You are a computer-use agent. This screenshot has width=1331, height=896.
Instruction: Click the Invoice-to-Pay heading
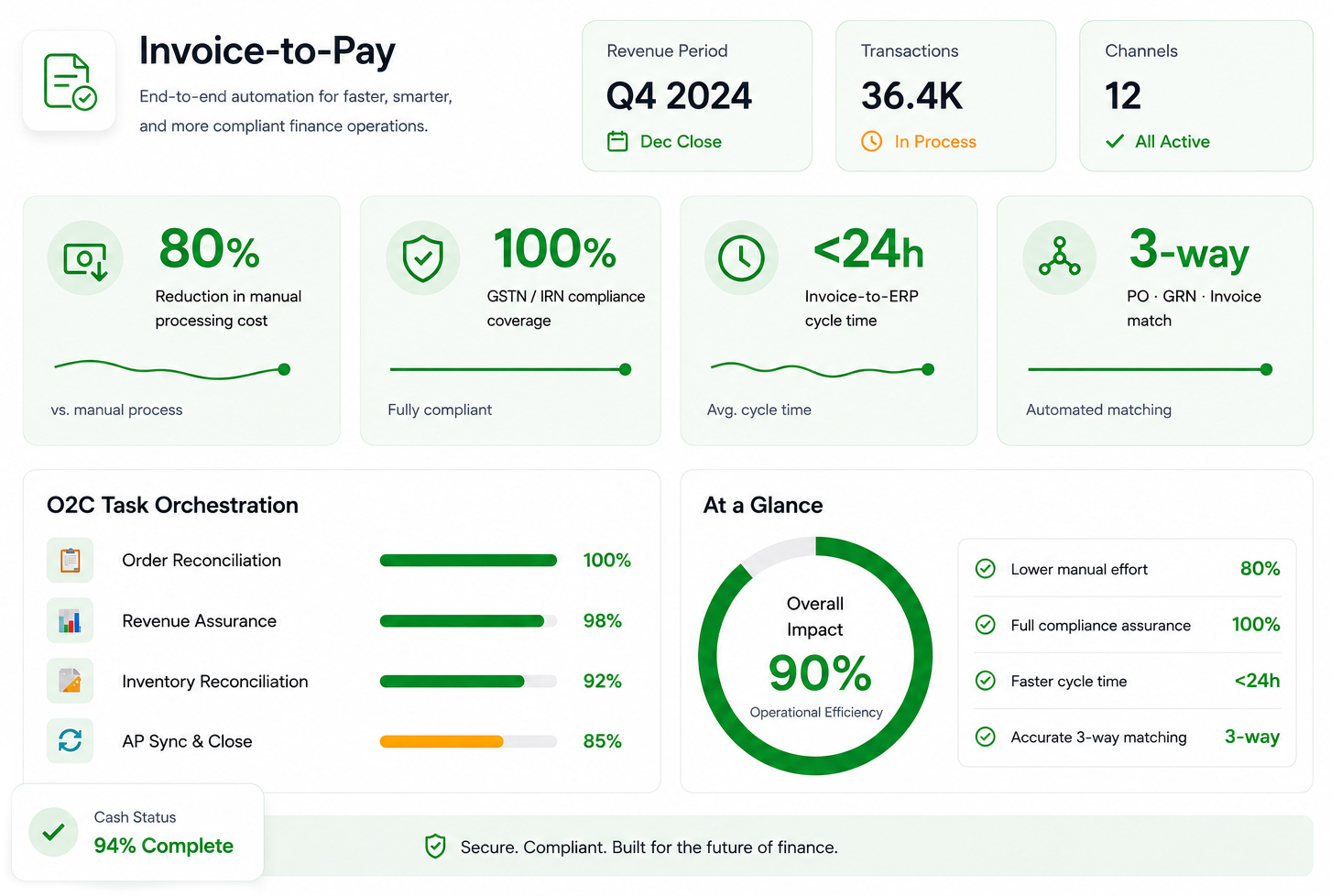pos(267,51)
